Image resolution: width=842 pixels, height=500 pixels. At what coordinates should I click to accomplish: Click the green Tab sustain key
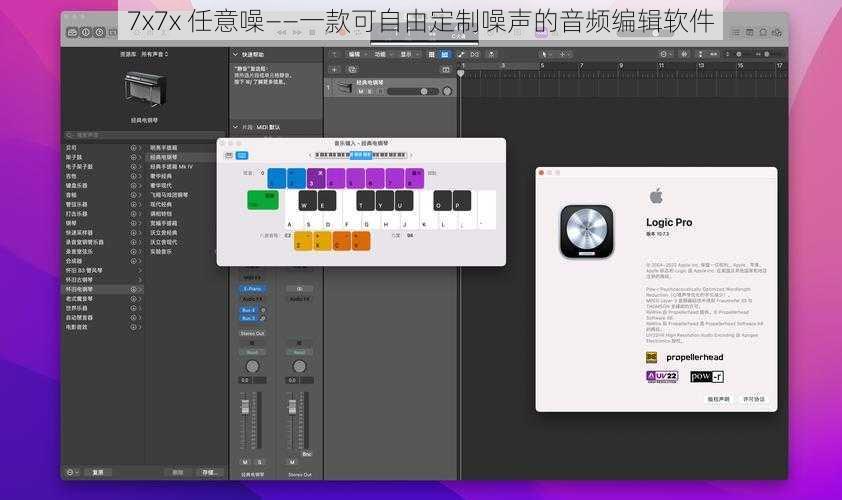pos(263,200)
